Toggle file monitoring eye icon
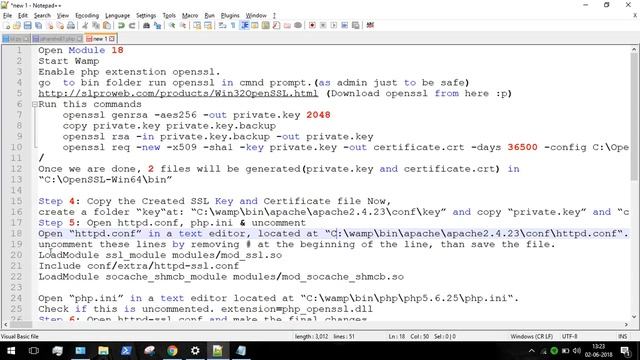Image resolution: width=640 pixels, height=360 pixels. point(298,25)
